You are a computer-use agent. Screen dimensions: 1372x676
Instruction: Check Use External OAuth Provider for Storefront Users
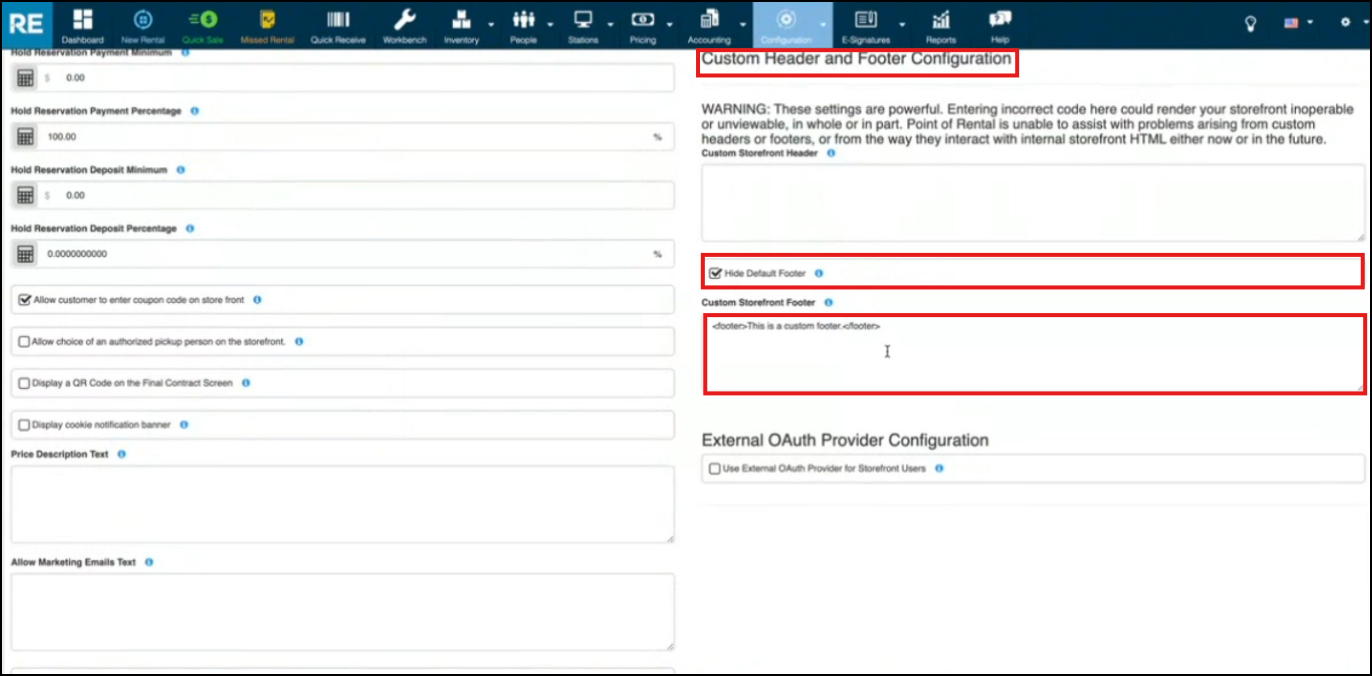point(714,468)
